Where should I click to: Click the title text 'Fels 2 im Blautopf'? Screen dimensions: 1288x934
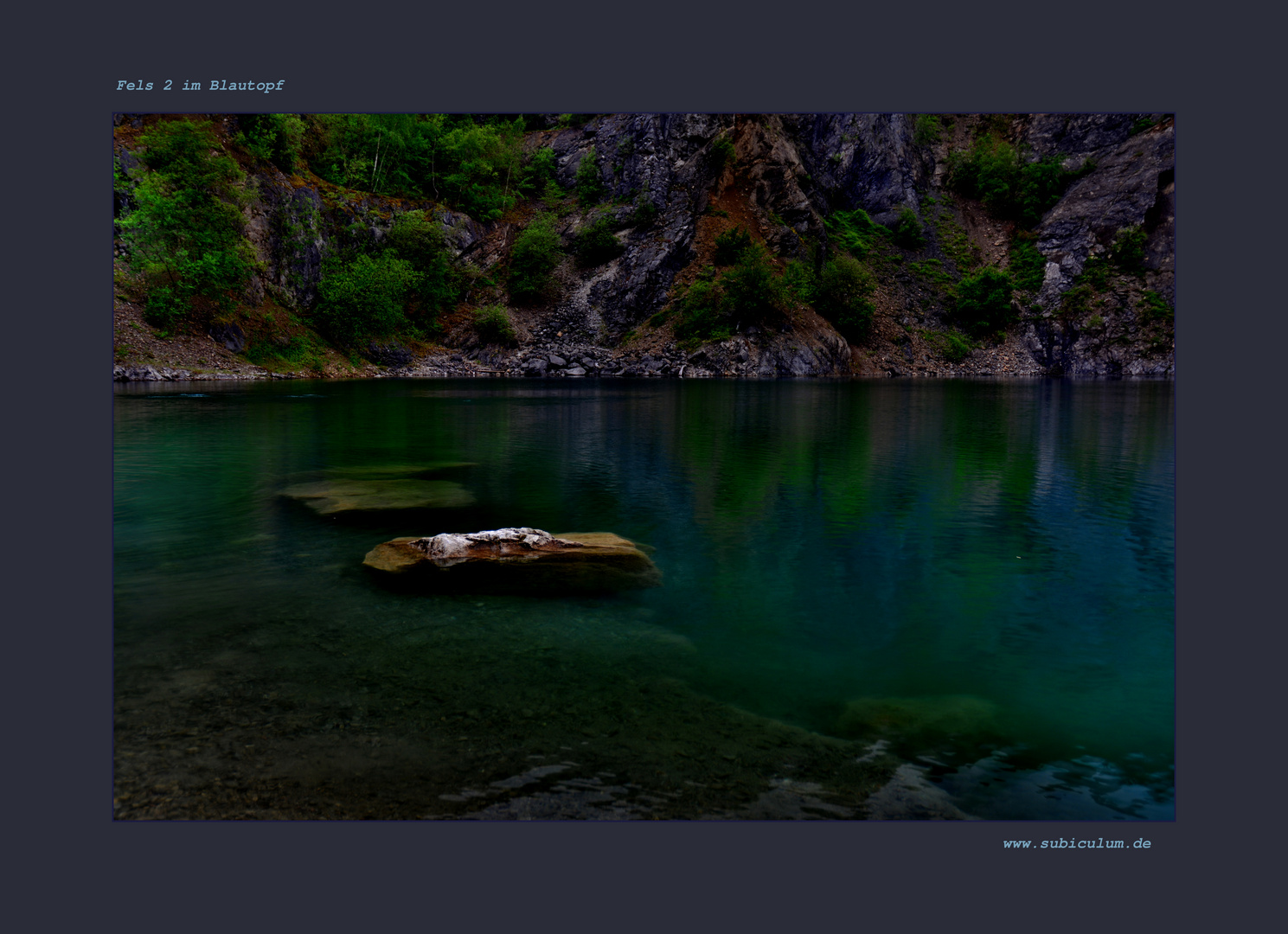point(200,85)
